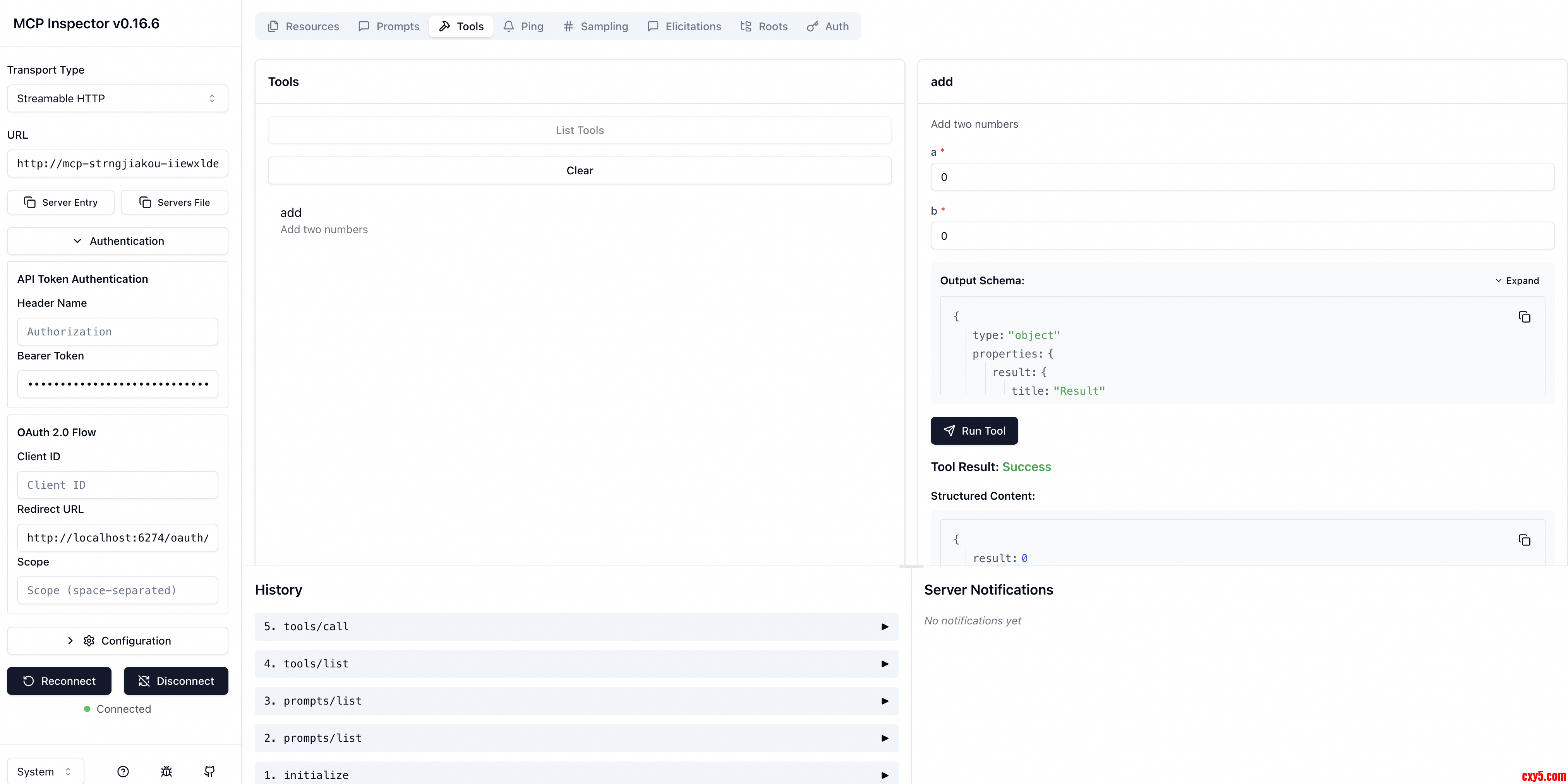This screenshot has height=784, width=1568.
Task: Copy Servers File configuration
Action: pos(175,202)
